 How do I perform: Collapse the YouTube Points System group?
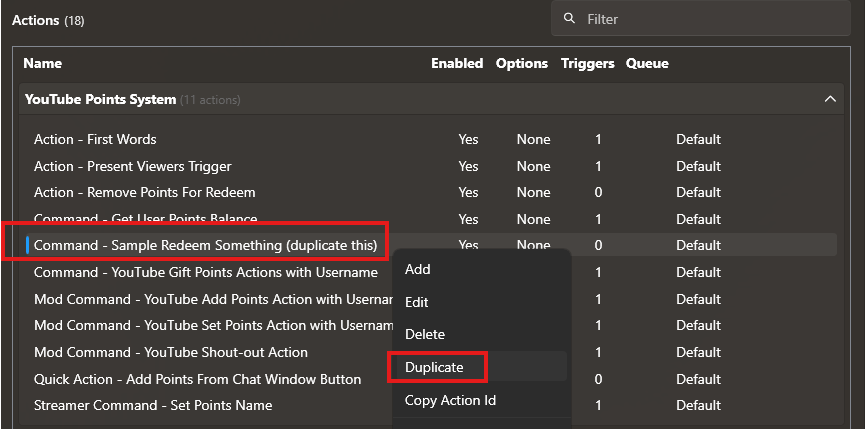(829, 99)
